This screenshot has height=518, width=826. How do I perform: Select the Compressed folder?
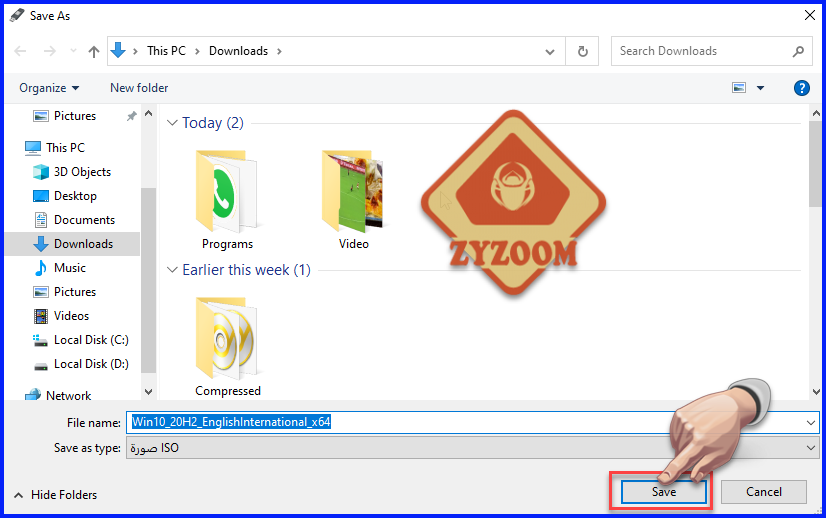pyautogui.click(x=228, y=347)
